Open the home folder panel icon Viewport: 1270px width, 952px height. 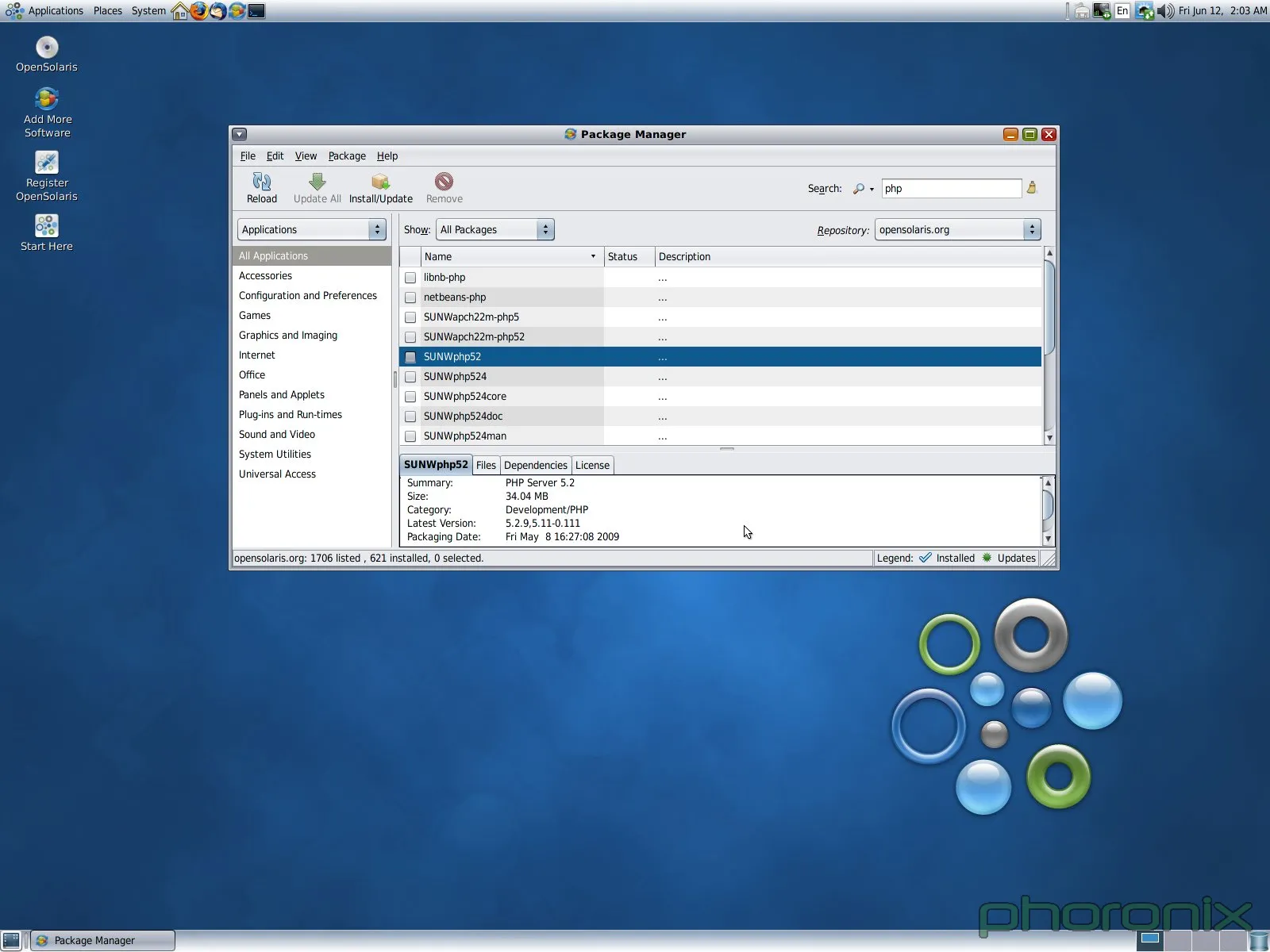(x=180, y=11)
